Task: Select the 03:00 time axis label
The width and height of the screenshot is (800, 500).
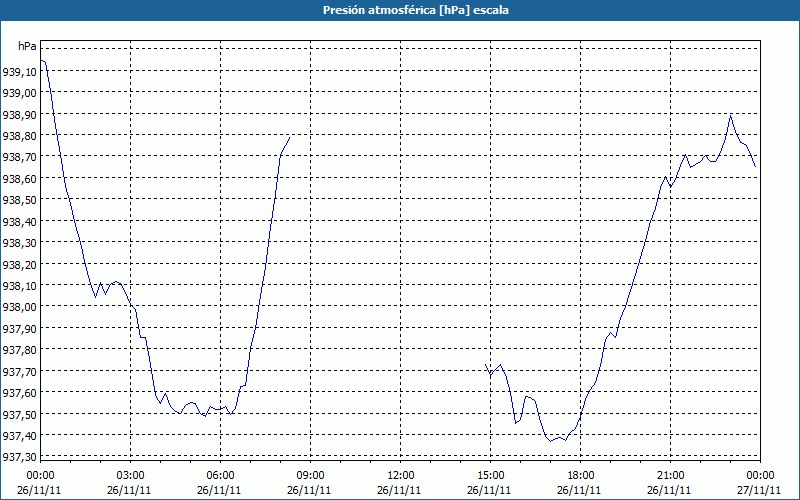Action: pos(131,476)
